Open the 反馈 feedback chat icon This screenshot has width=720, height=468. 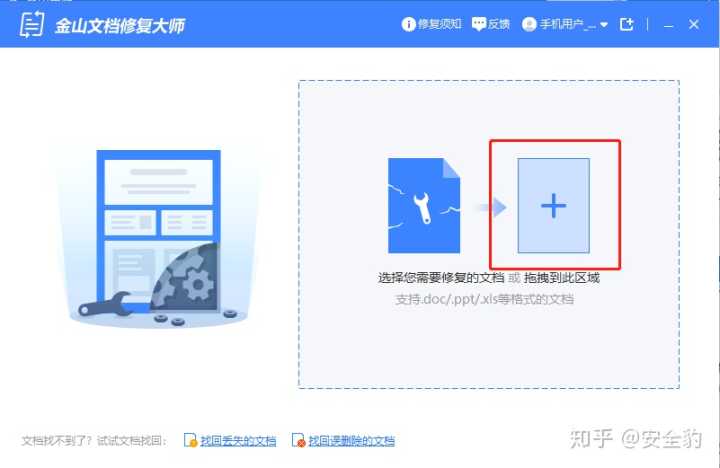coord(478,24)
